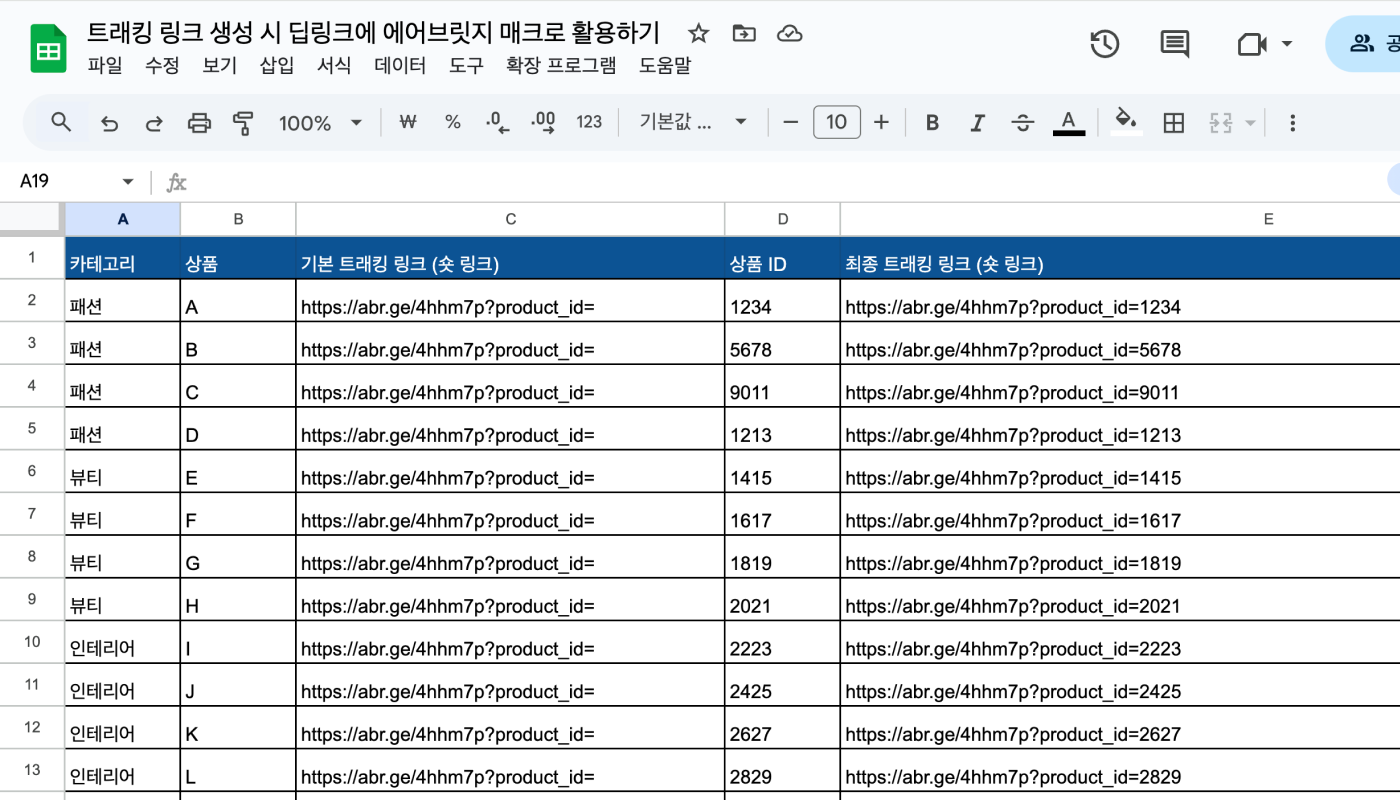The width and height of the screenshot is (1400, 800).
Task: Open the 수정 menu
Action: (x=162, y=66)
